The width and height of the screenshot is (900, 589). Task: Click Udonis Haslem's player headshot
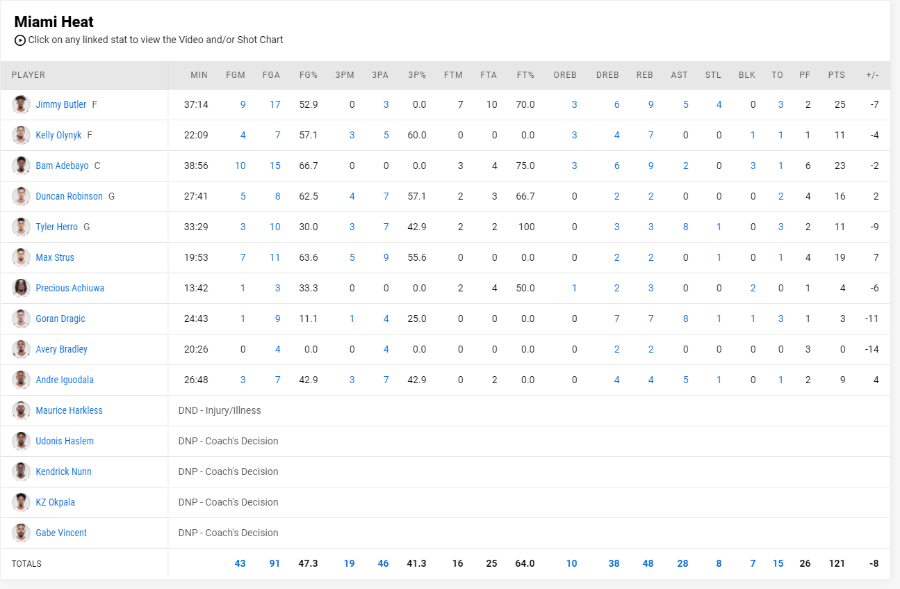tap(21, 441)
